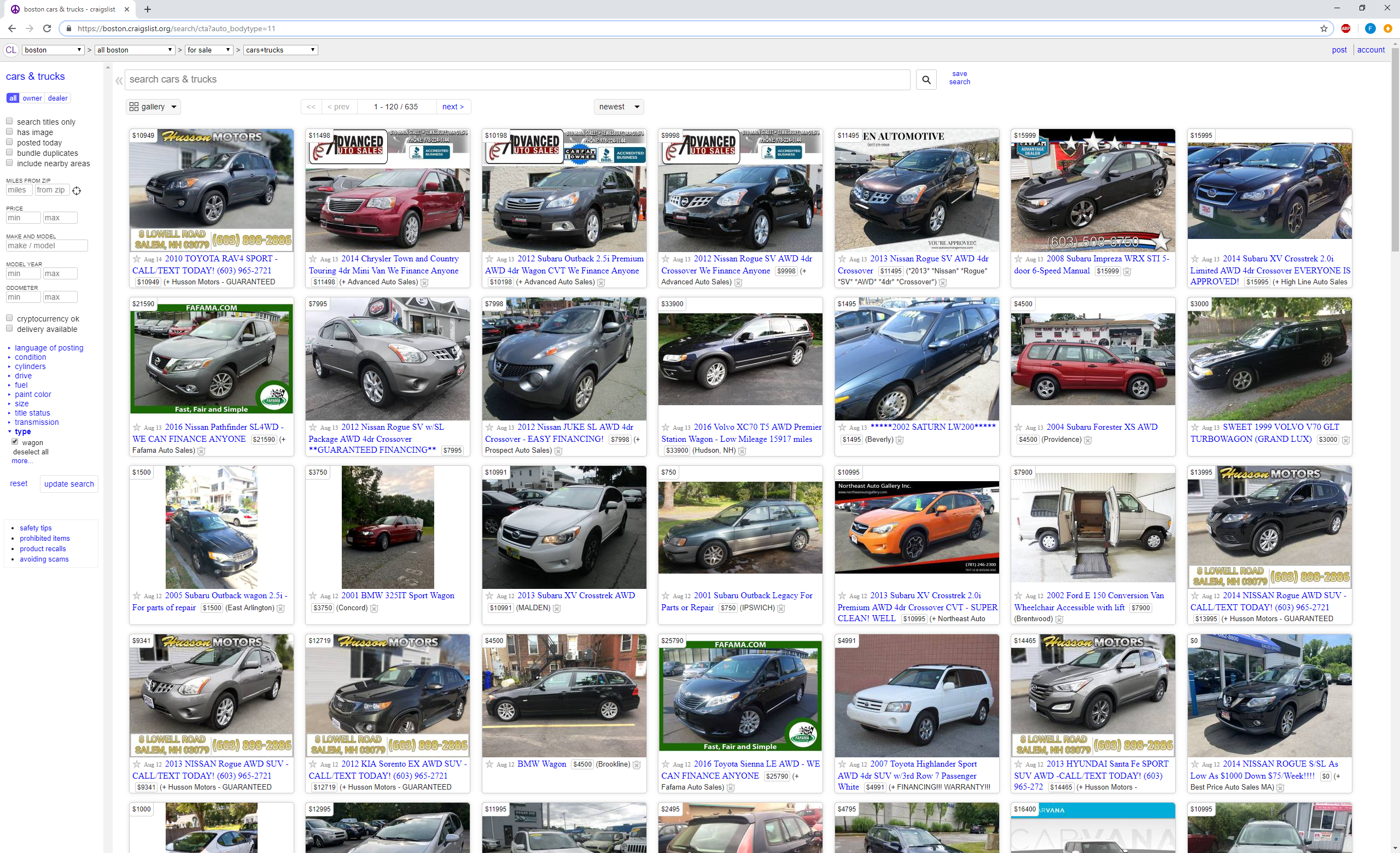
Task: Go to next page of results
Action: pos(453,107)
